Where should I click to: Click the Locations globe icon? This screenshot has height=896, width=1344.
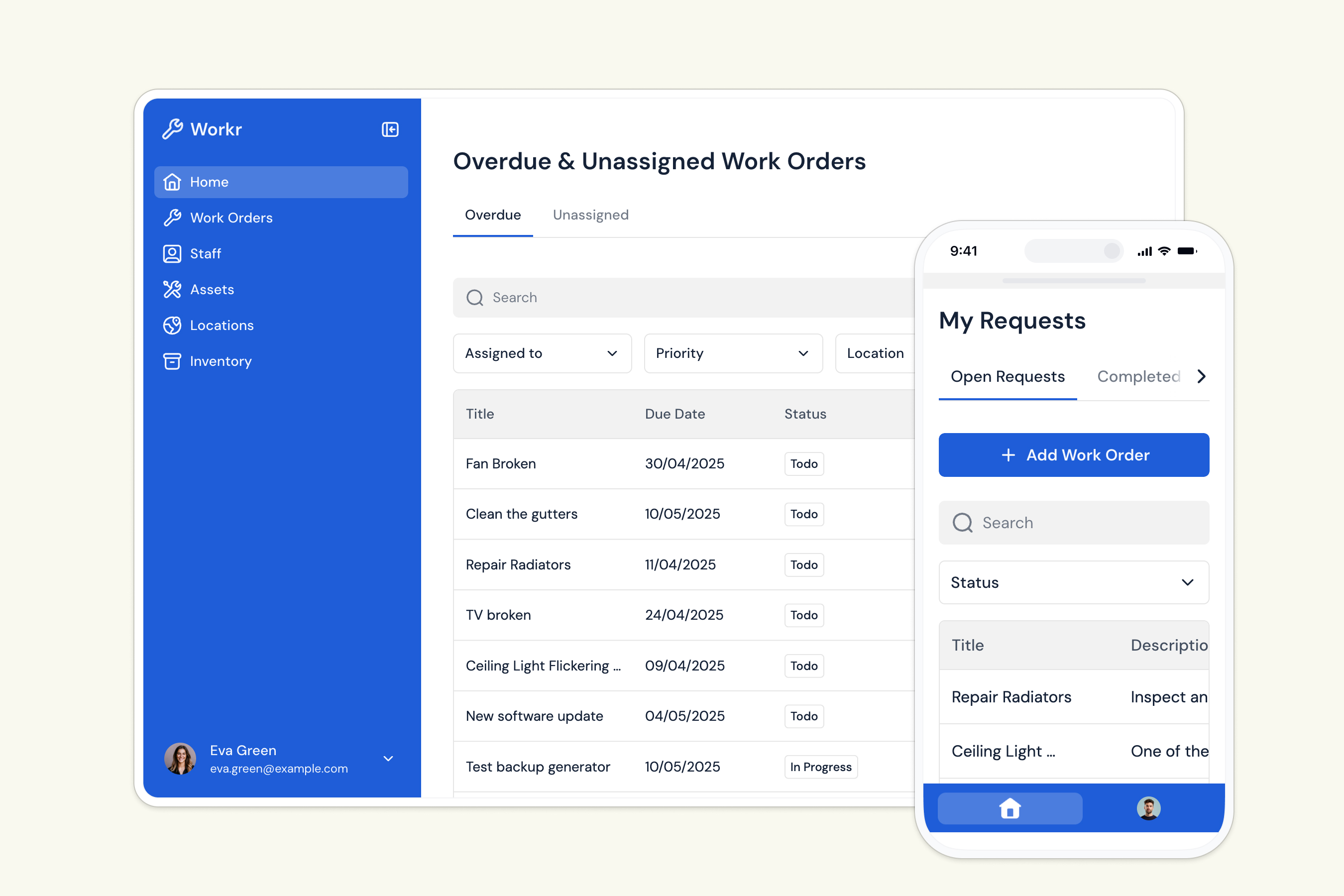[172, 325]
